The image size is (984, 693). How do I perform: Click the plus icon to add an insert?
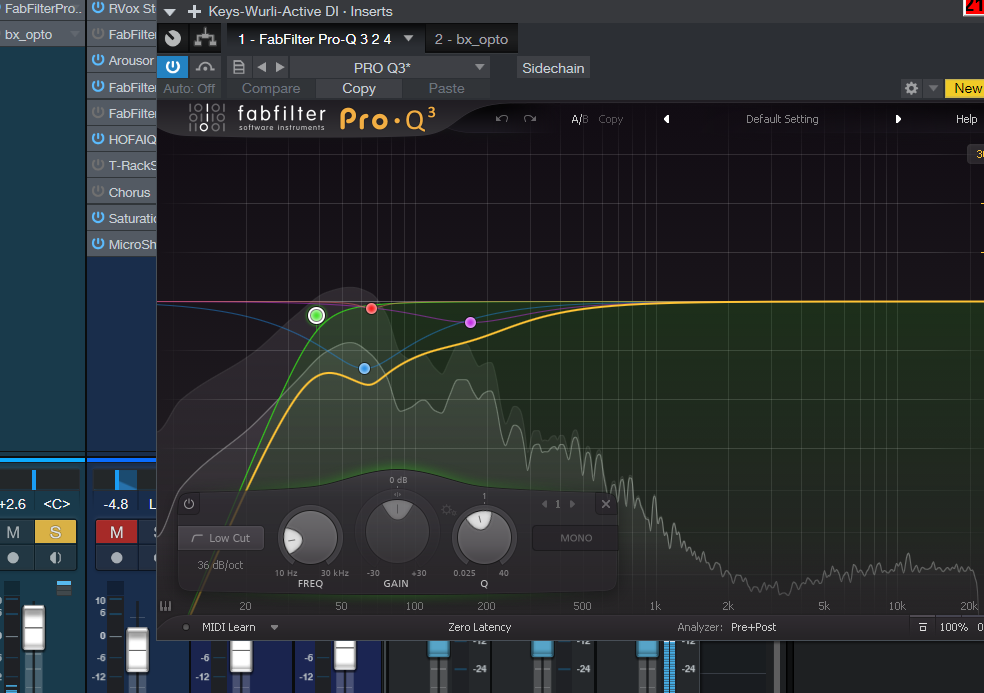tap(194, 11)
